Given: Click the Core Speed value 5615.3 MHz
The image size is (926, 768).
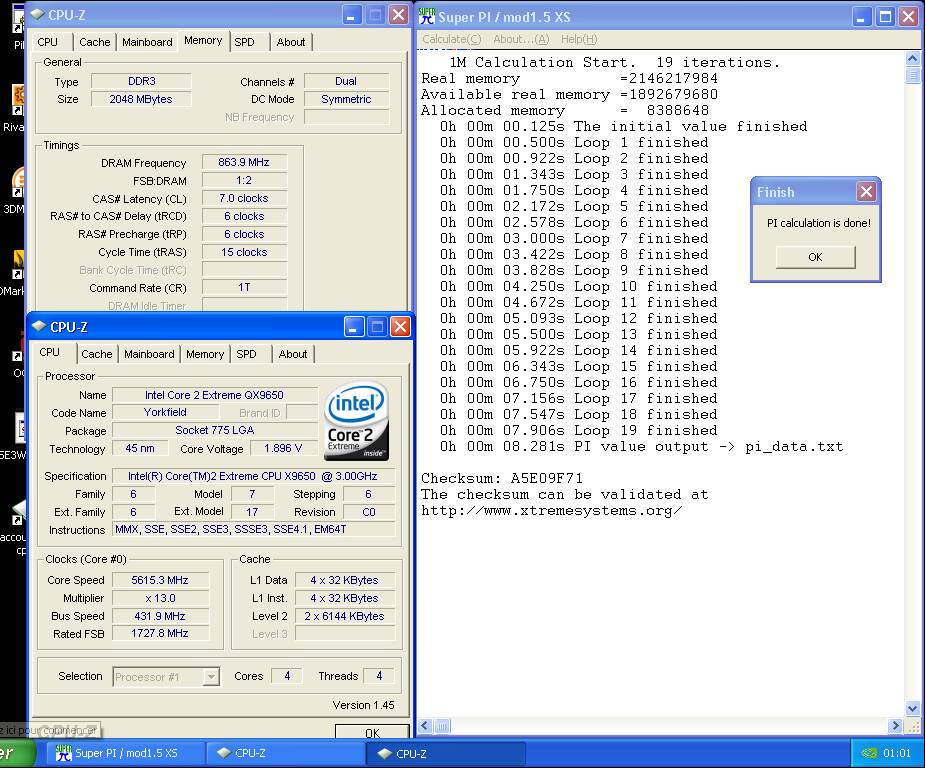Looking at the screenshot, I should (160, 580).
